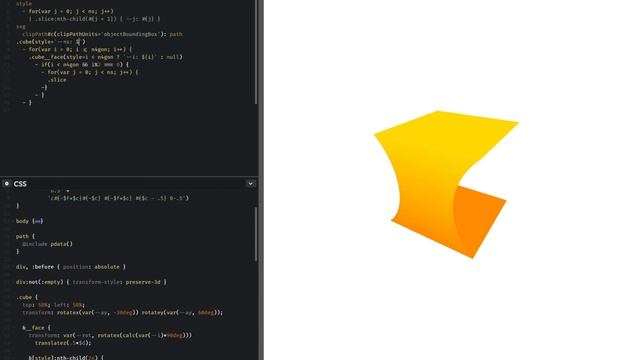
Task: Click the yellow curved 3D shape in preview
Action: 429,171
